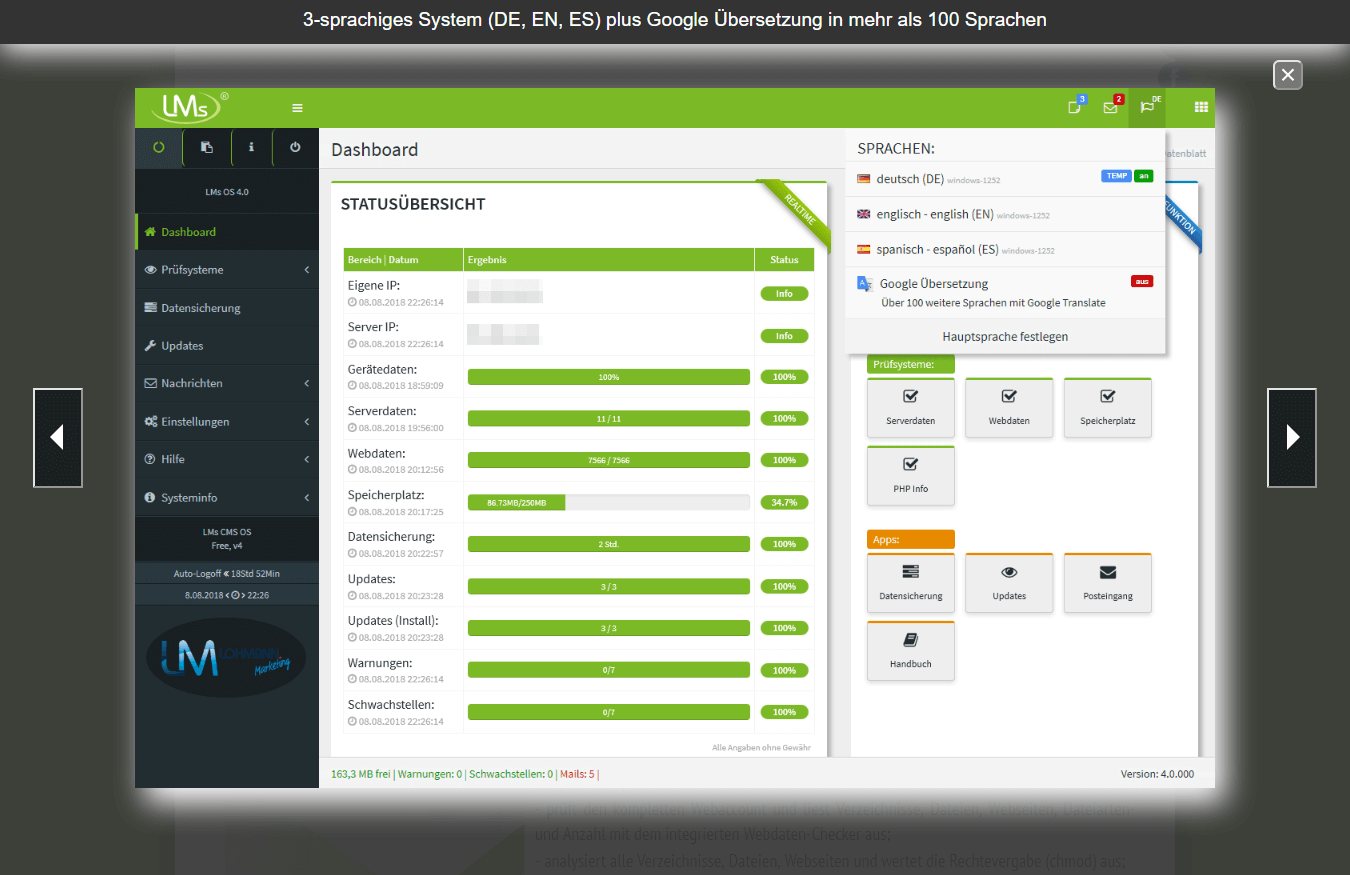This screenshot has width=1350, height=875.
Task: Open the Datensicherung app tile
Action: point(910,583)
